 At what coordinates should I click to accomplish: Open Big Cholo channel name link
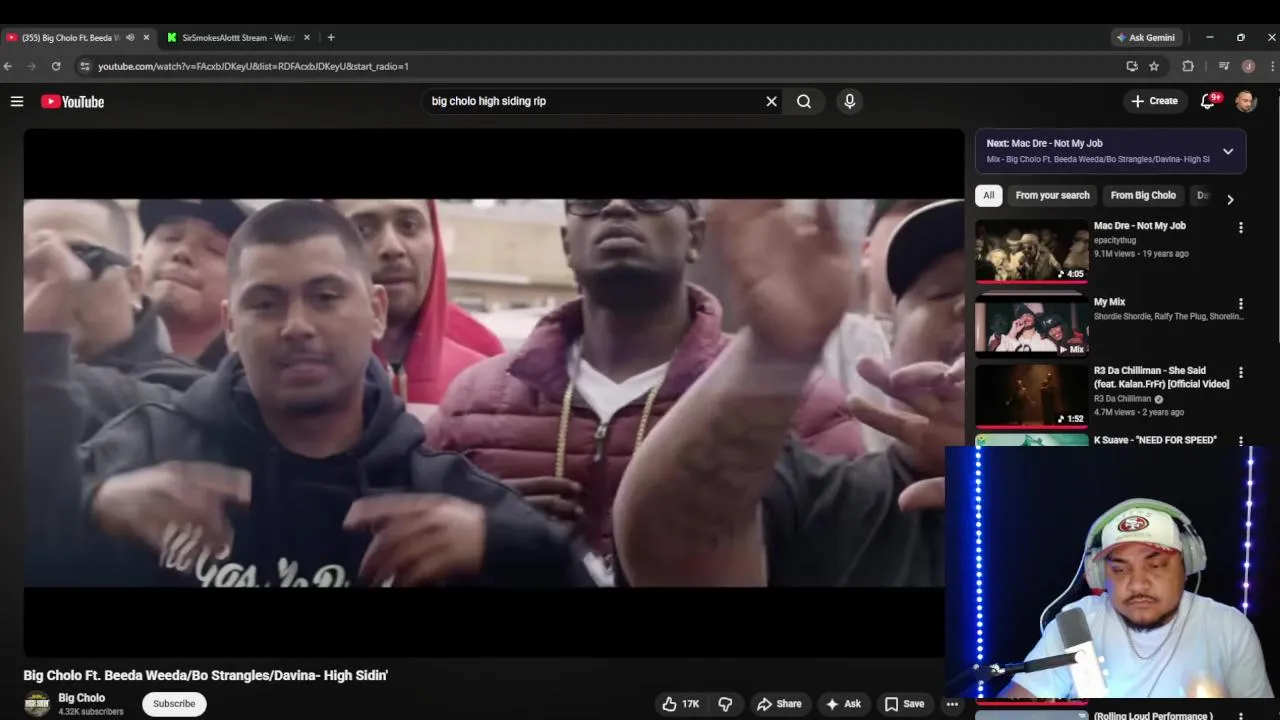81,698
